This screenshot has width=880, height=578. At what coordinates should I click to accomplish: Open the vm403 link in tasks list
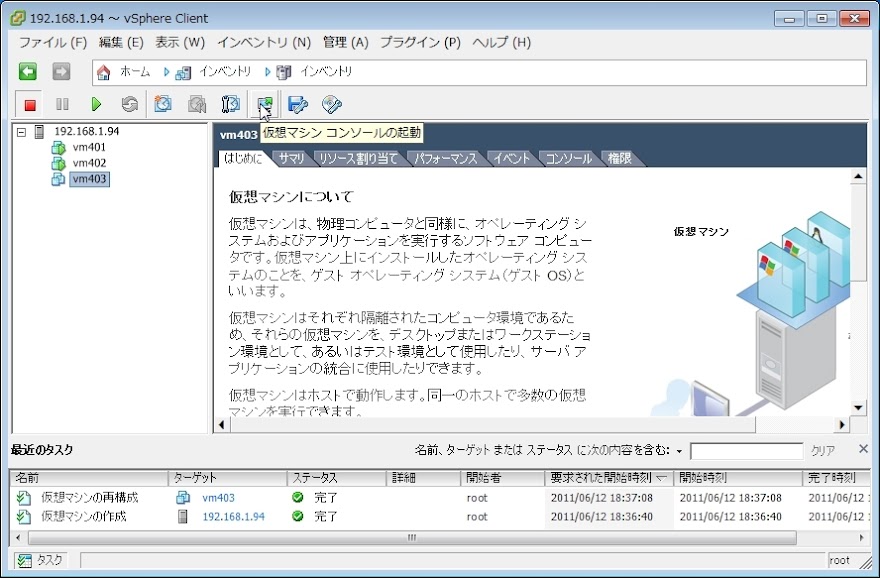pos(218,498)
